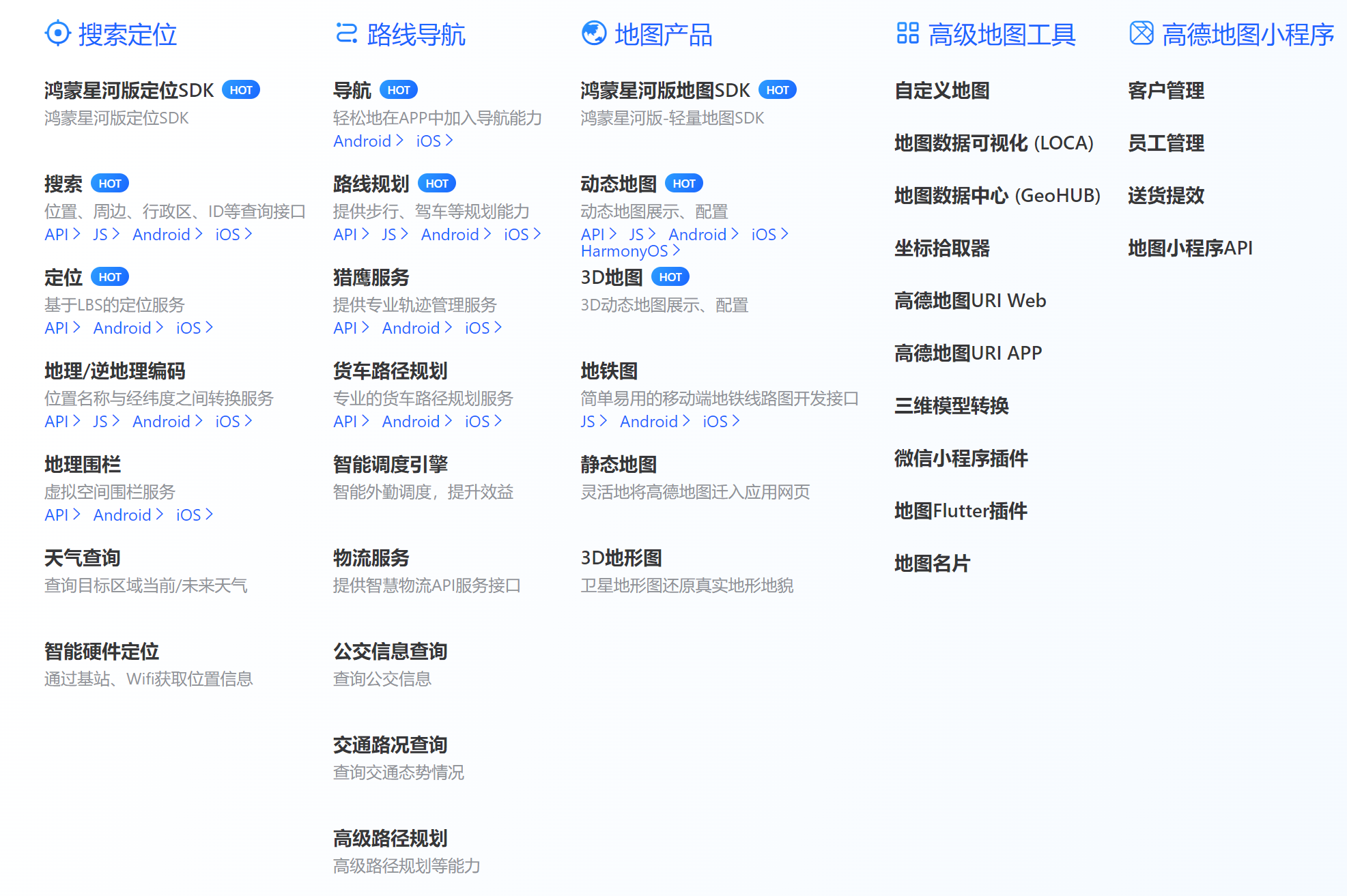Open 地图数据可视化 (LOCA) entry
The height and width of the screenshot is (896, 1347).
(993, 143)
